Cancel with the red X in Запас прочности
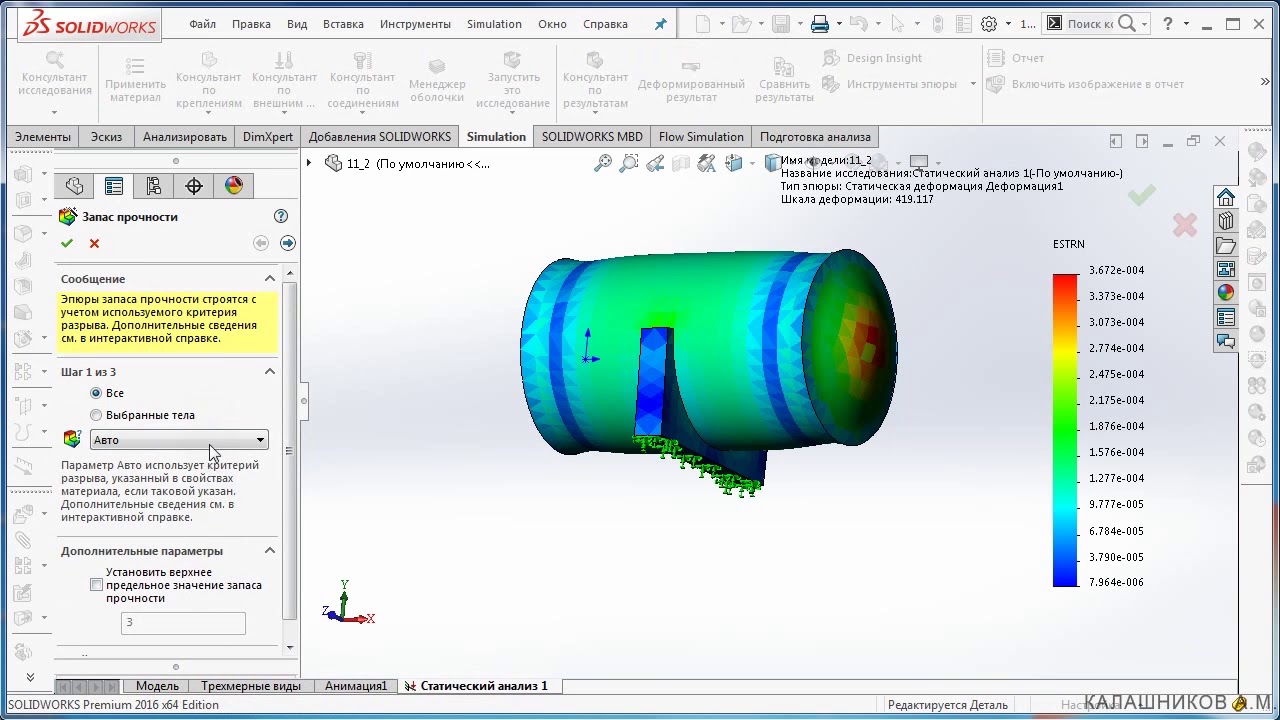This screenshot has height=720, width=1280. 94,243
